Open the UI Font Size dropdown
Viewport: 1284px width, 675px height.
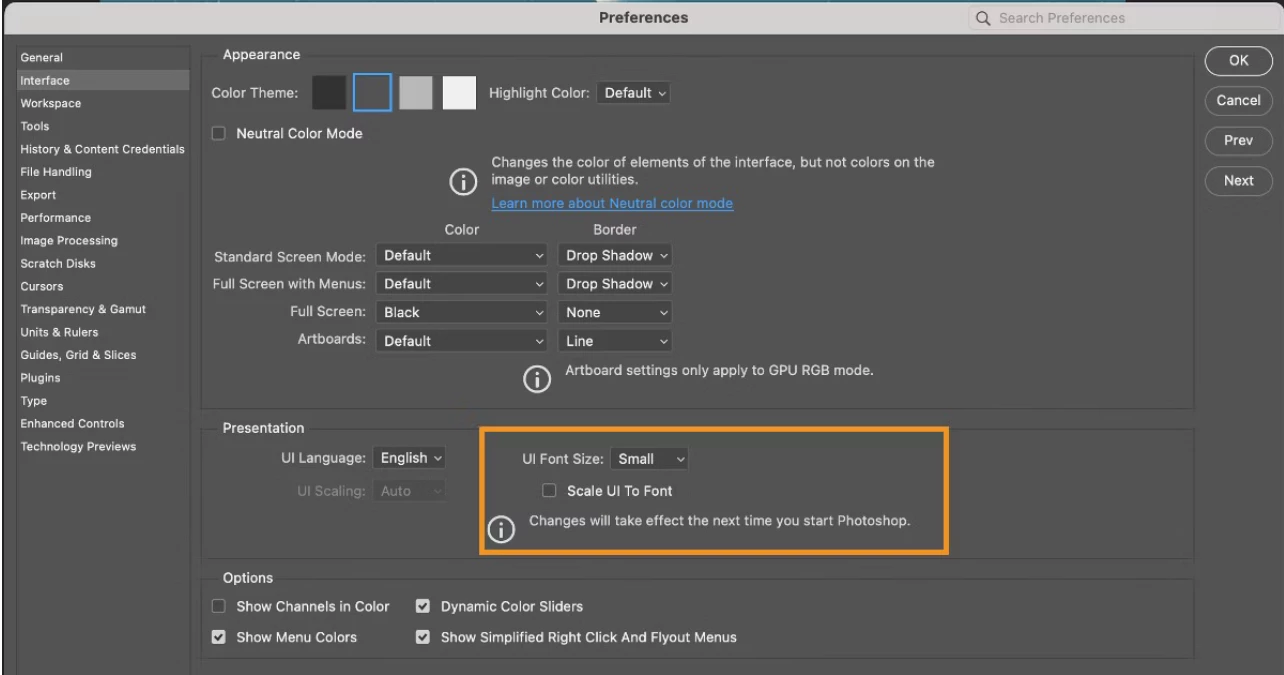(650, 459)
